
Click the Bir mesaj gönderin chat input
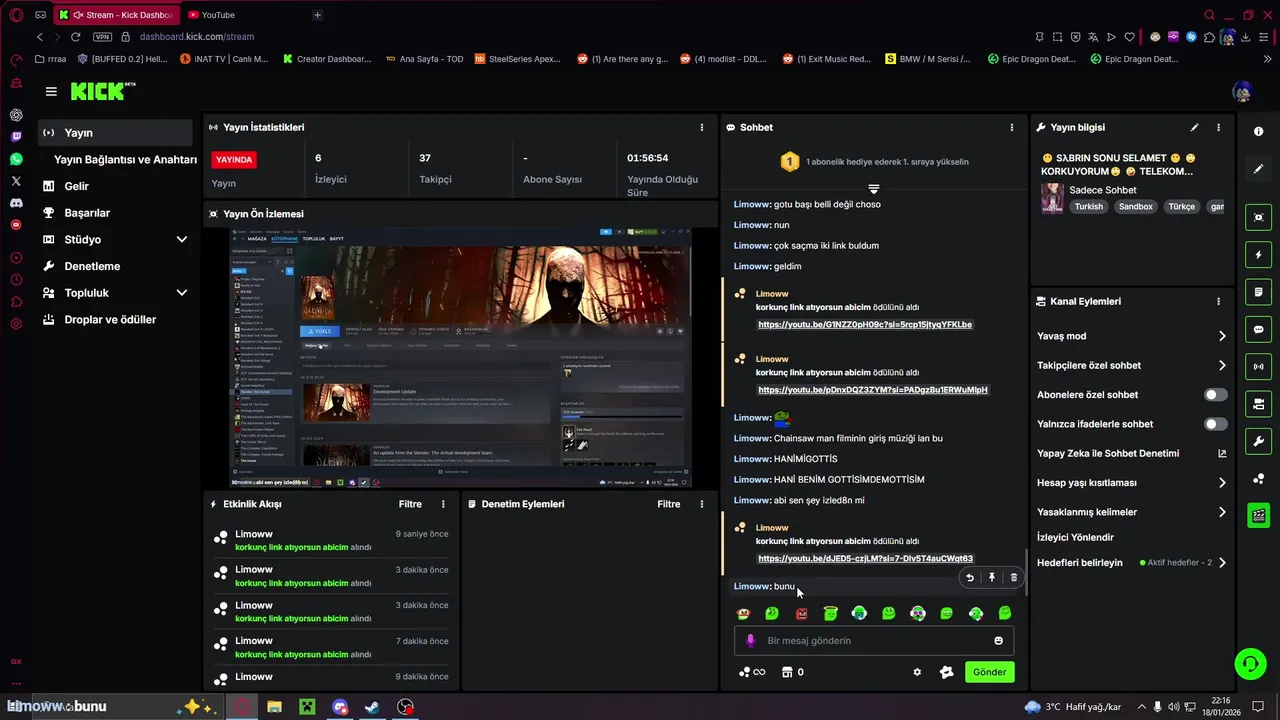click(874, 641)
